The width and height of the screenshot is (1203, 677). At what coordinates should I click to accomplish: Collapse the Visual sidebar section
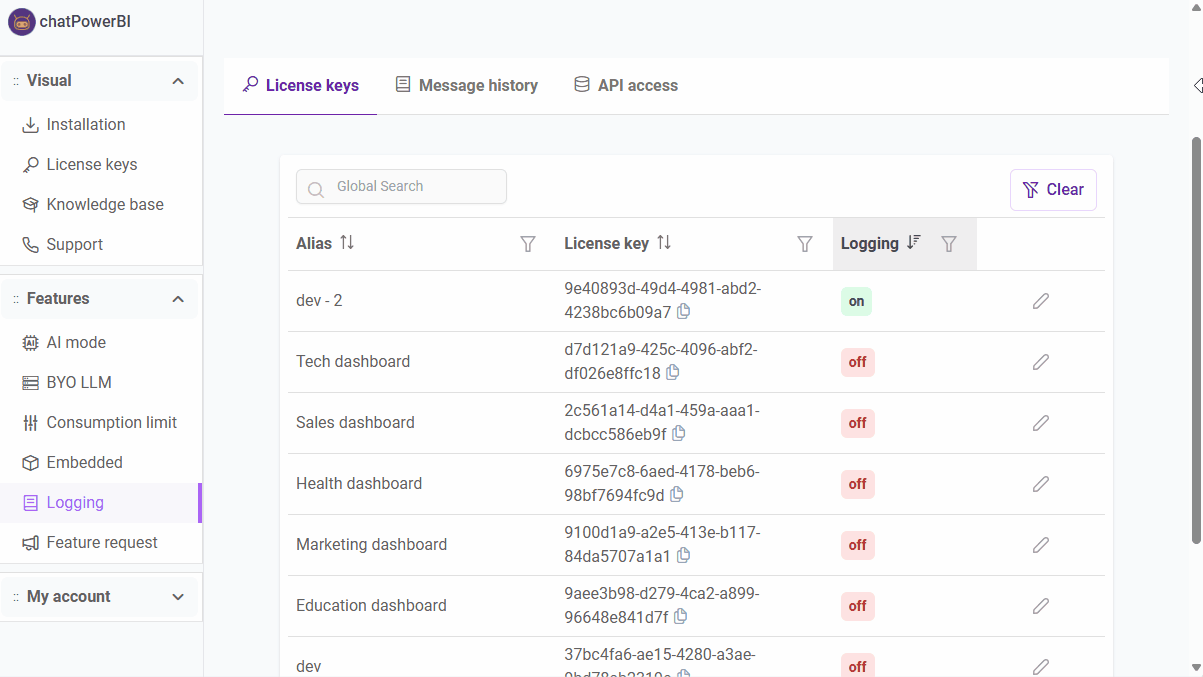click(x=178, y=81)
